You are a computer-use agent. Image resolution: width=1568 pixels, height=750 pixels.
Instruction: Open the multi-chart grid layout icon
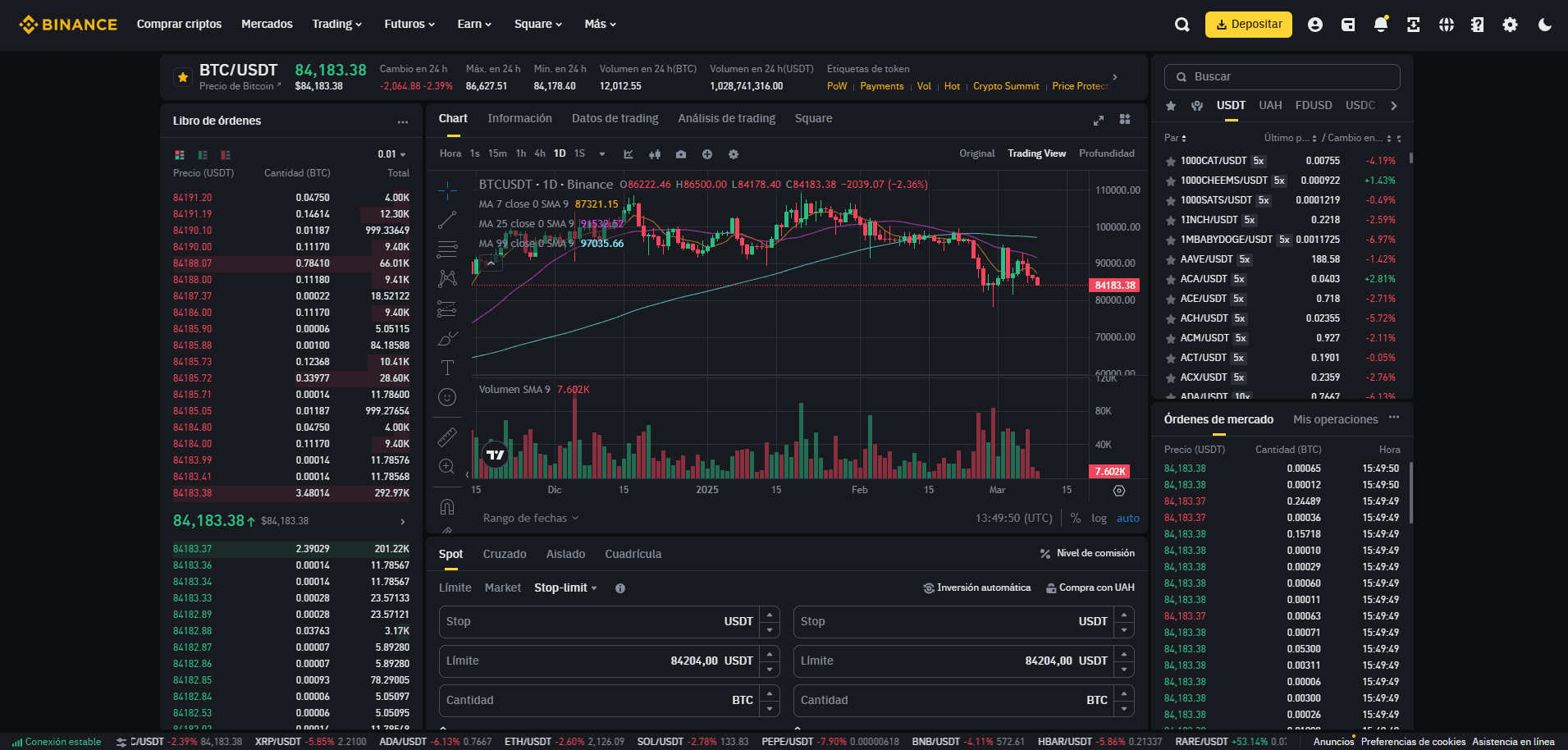(1125, 119)
